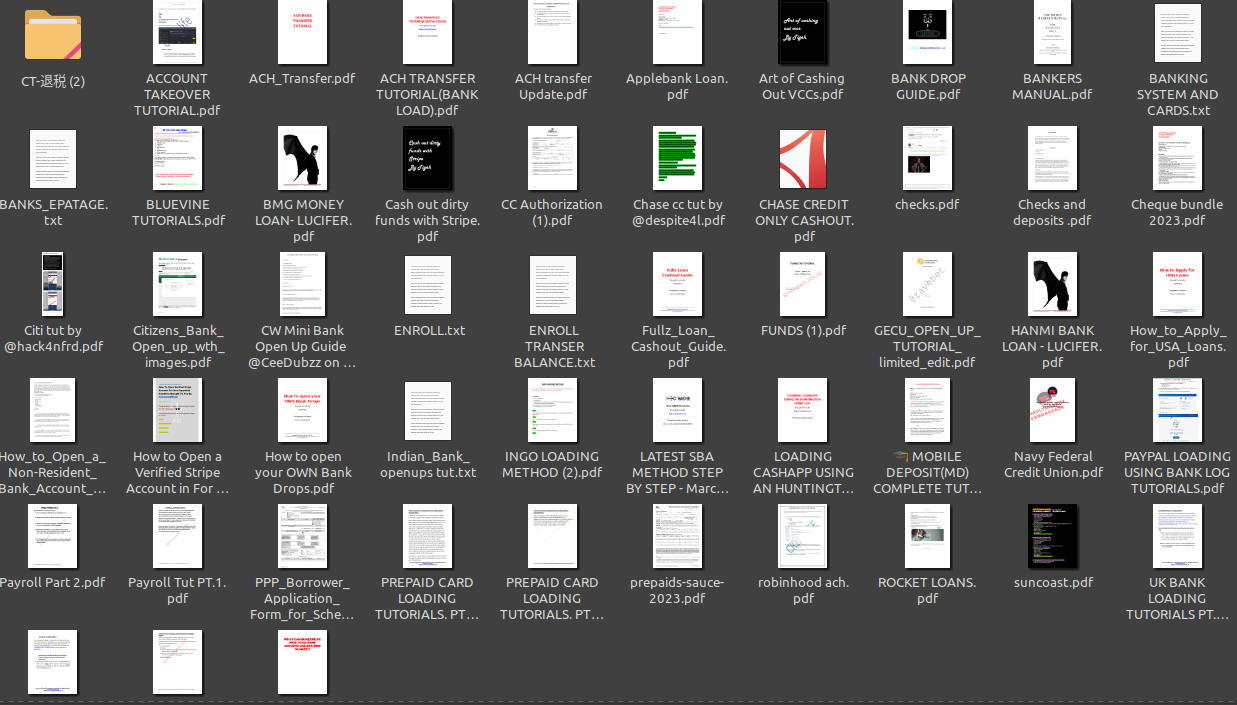
Task: Select the Payroll Part 2.pdf file
Action: (53, 537)
